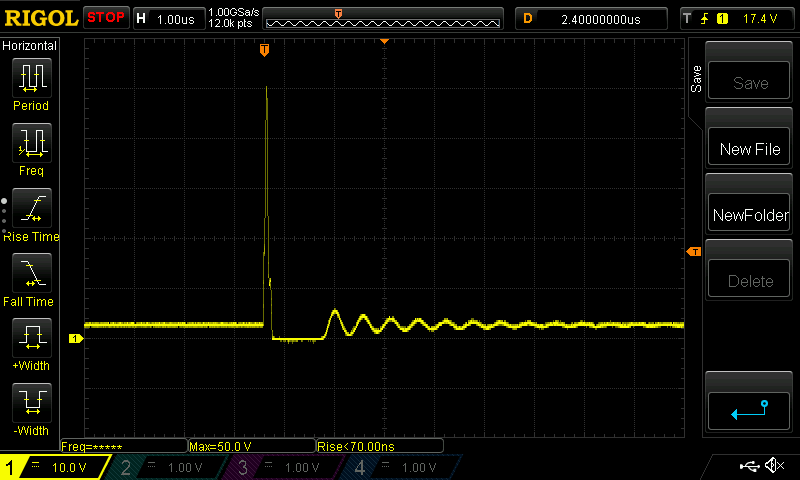This screenshot has height=480, width=800.
Task: Click the NewFolder button
Action: 749,212
